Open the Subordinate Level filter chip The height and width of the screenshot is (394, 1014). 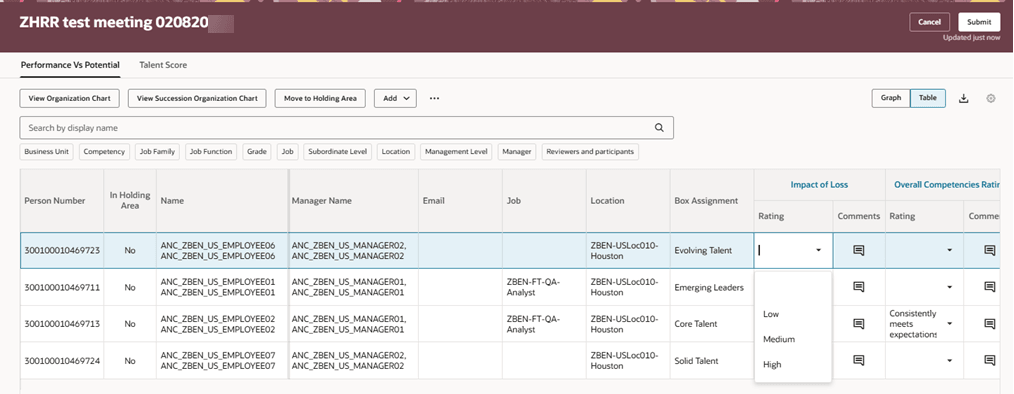click(x=338, y=151)
